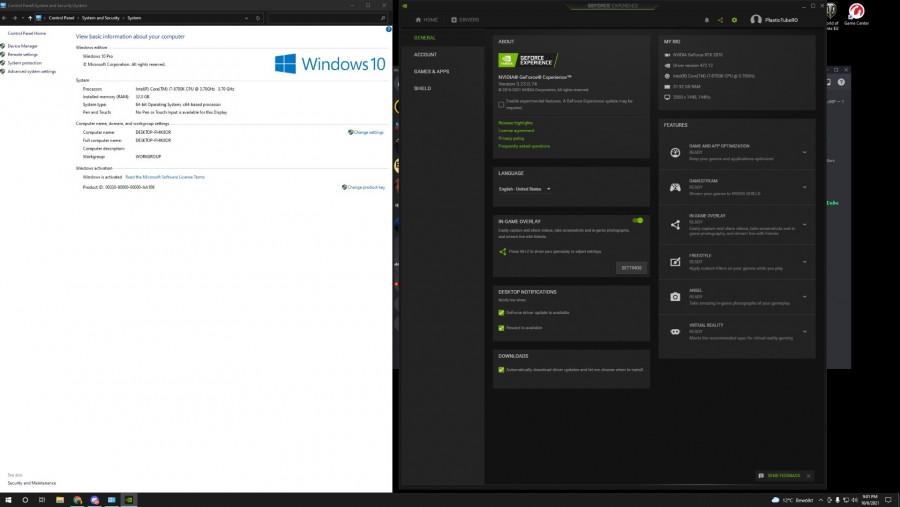The width and height of the screenshot is (900, 507).
Task: Click the Ansel camera icon
Action: pyautogui.click(x=675, y=296)
